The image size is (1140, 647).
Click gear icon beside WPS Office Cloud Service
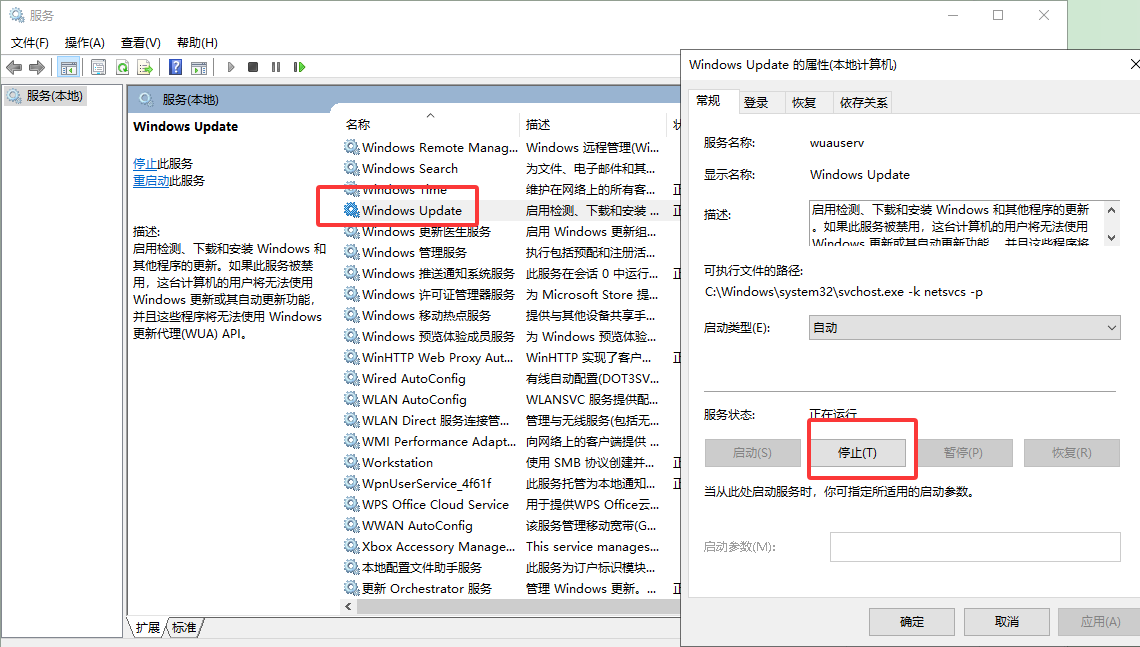[352, 504]
